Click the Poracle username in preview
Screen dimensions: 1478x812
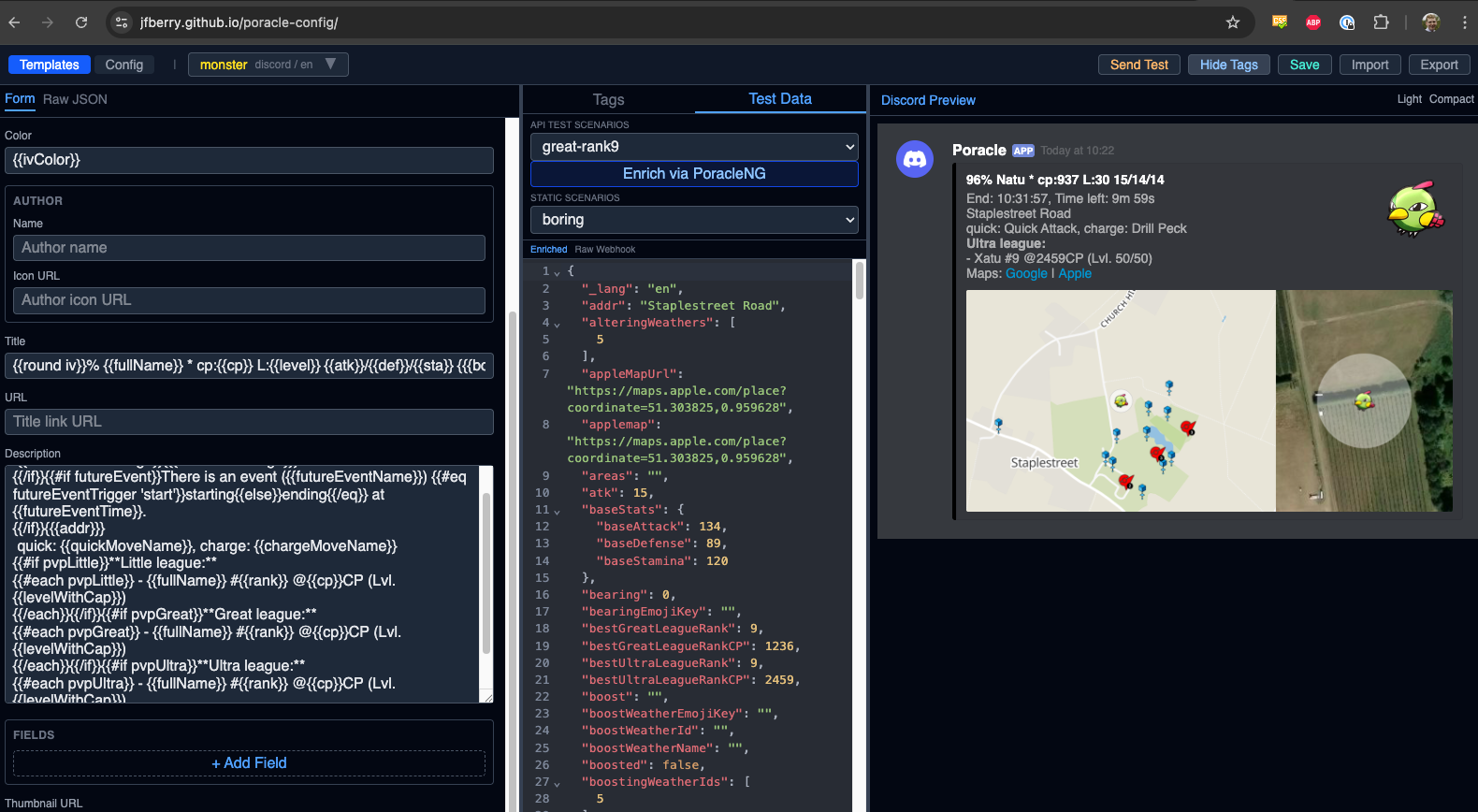pos(979,150)
